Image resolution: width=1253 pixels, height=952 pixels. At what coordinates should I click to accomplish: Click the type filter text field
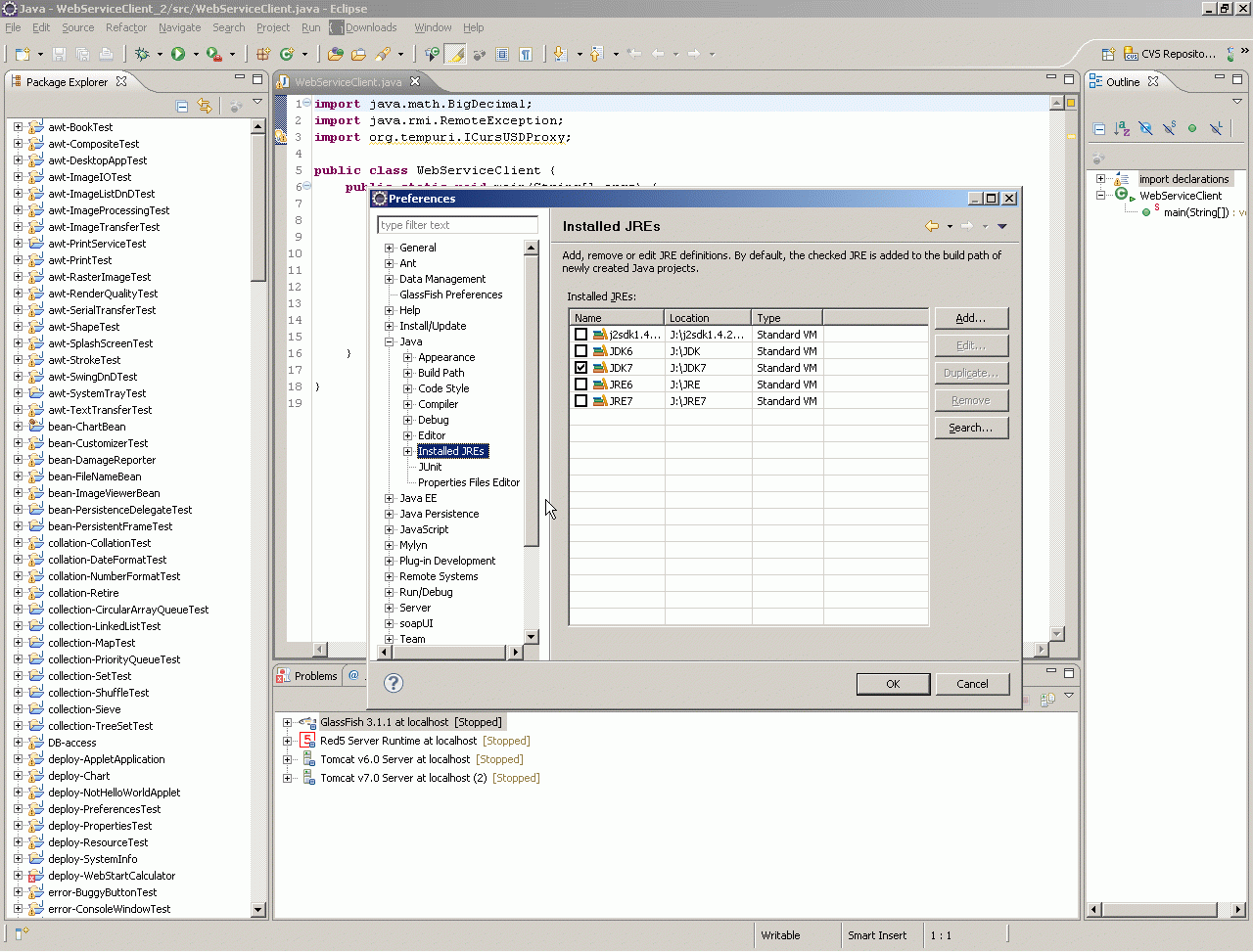click(x=457, y=225)
